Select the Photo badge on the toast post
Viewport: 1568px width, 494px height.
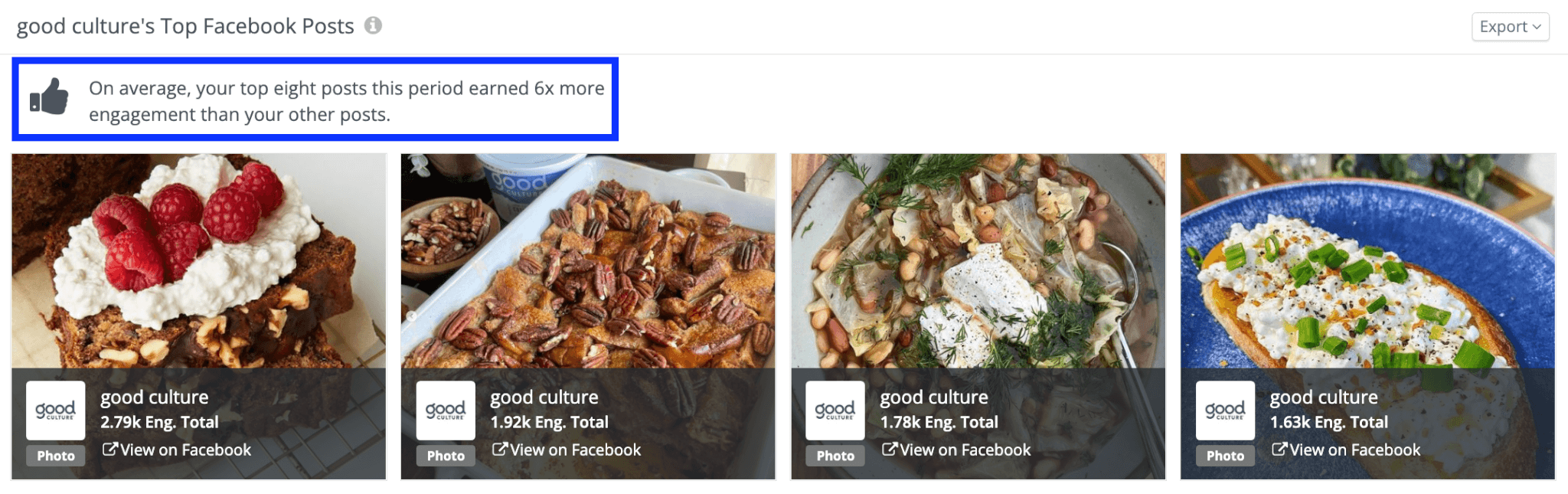click(x=1224, y=456)
